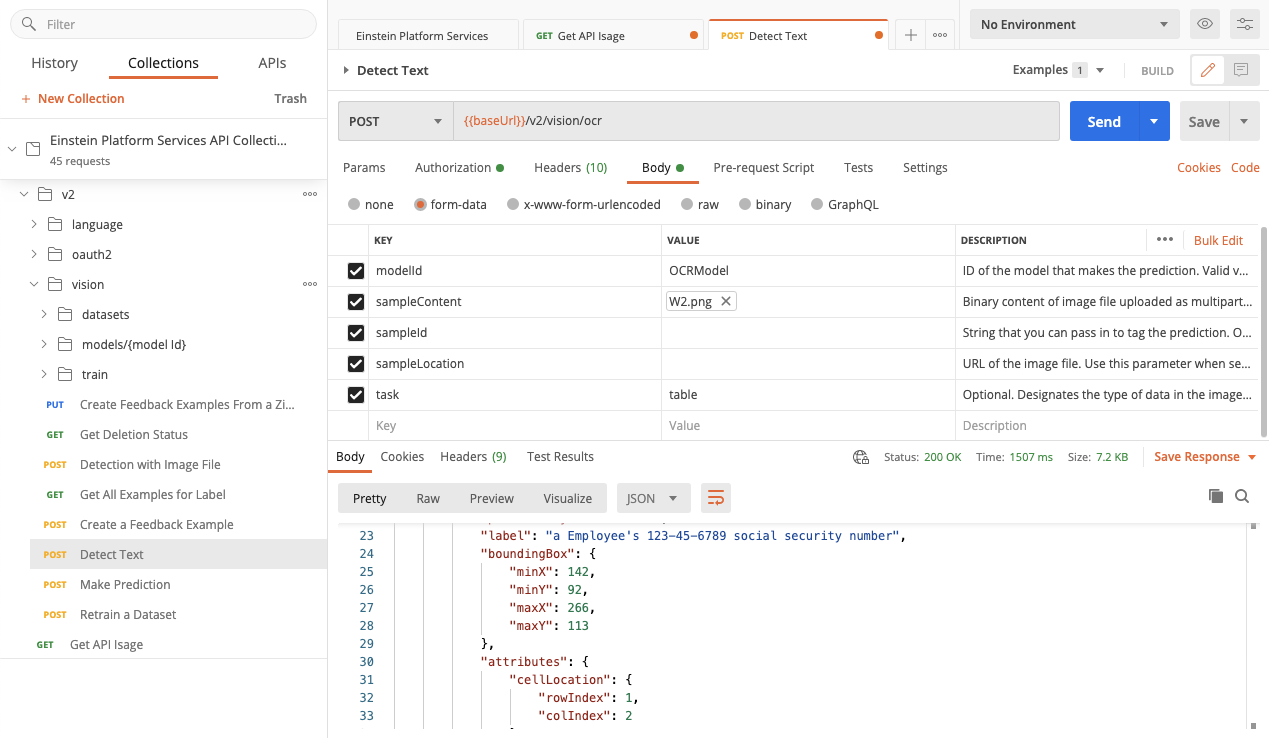Click the collection folder icon for Einstein Platform Services
This screenshot has width=1269, height=738.
click(33, 149)
